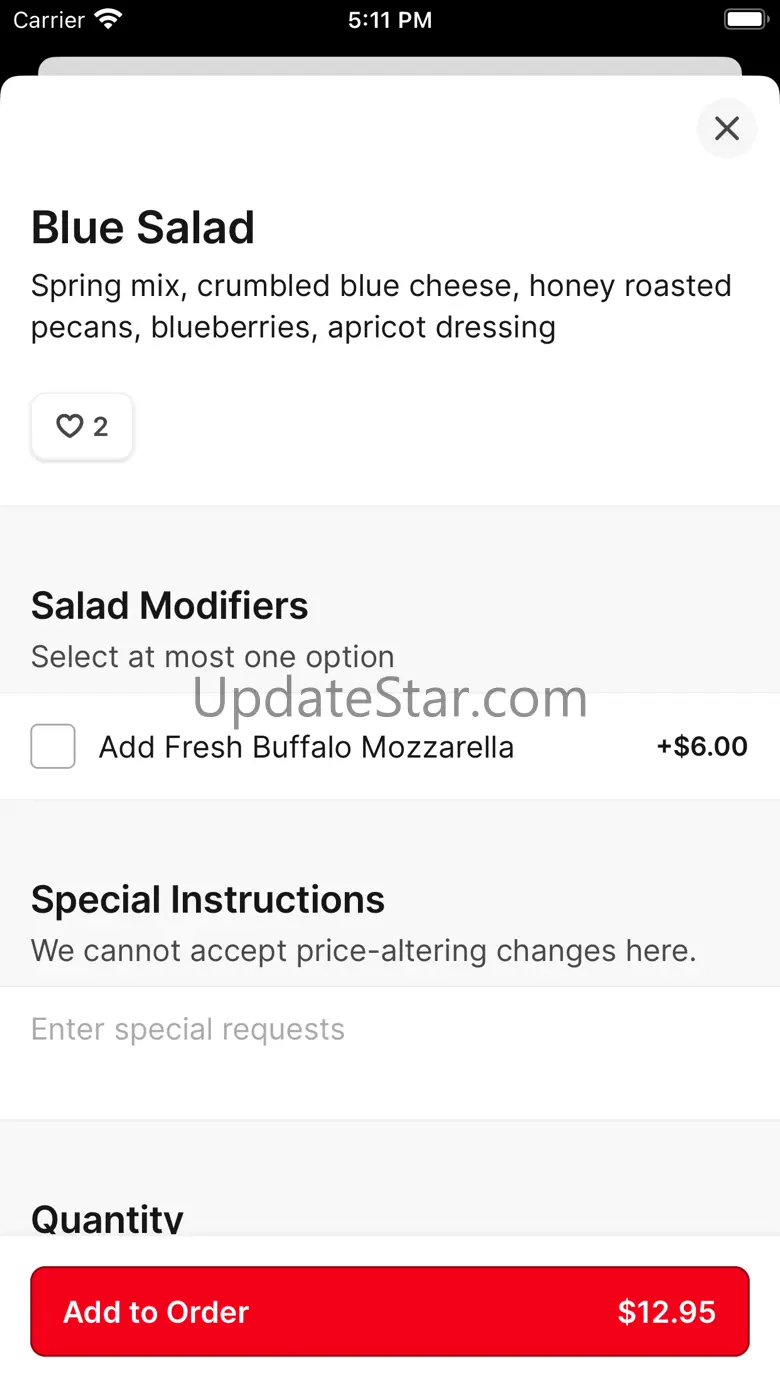Tap the heart icon to favorite
This screenshot has width=780, height=1387.
(68, 427)
